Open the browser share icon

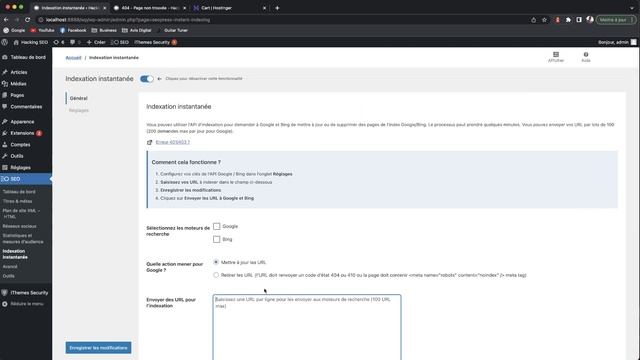tap(533, 20)
